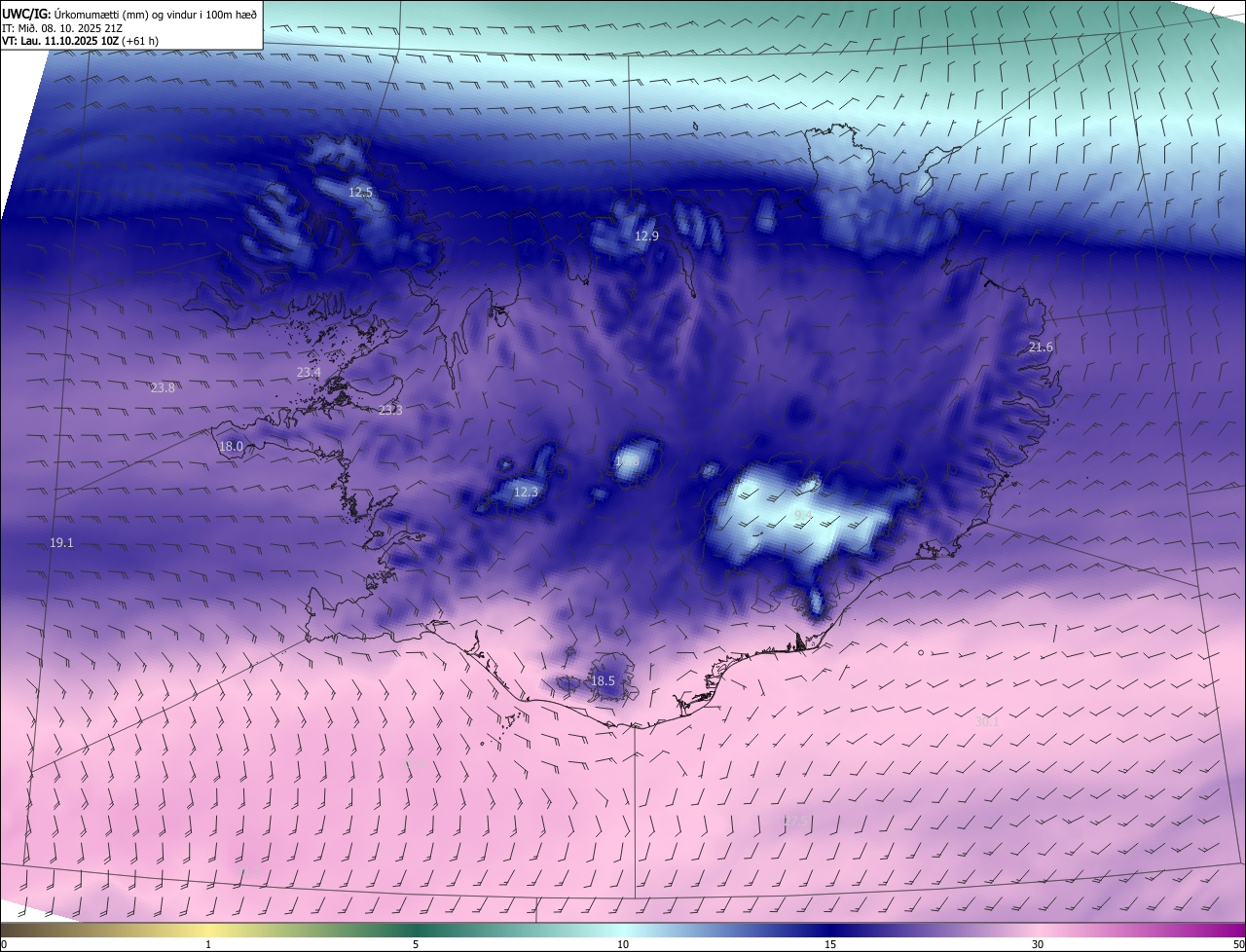Click the 18.0 value on the western peninsula
The width and height of the screenshot is (1246, 952).
[231, 446]
